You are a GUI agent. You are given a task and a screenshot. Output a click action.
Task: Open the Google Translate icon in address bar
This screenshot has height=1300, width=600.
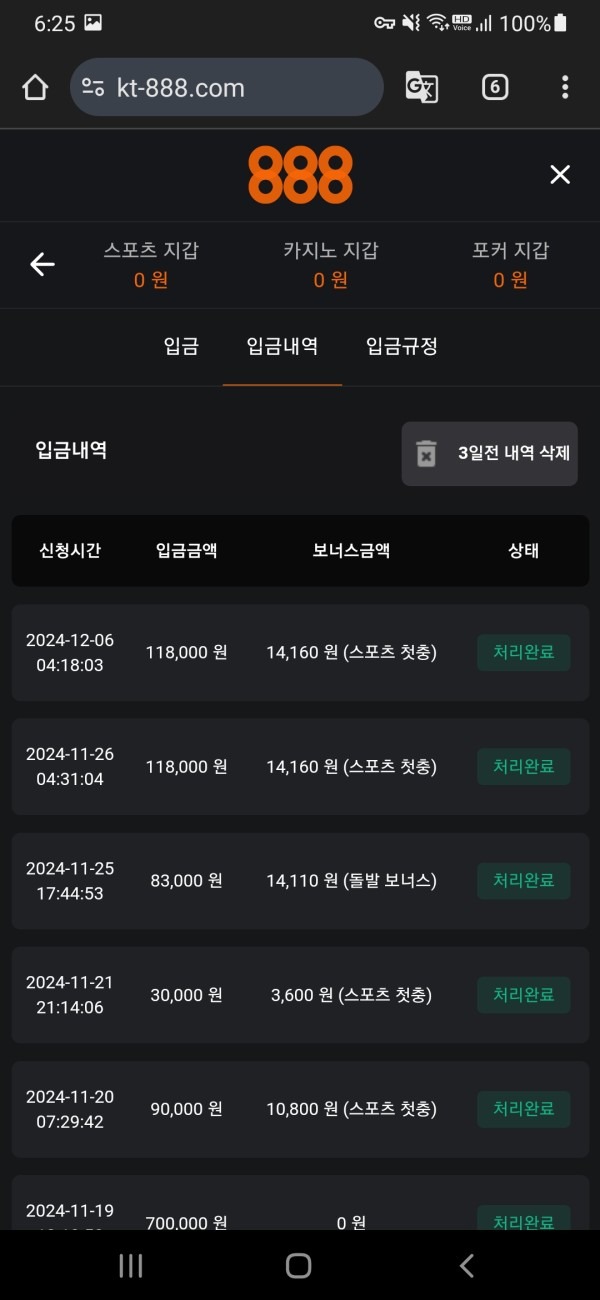(x=421, y=87)
